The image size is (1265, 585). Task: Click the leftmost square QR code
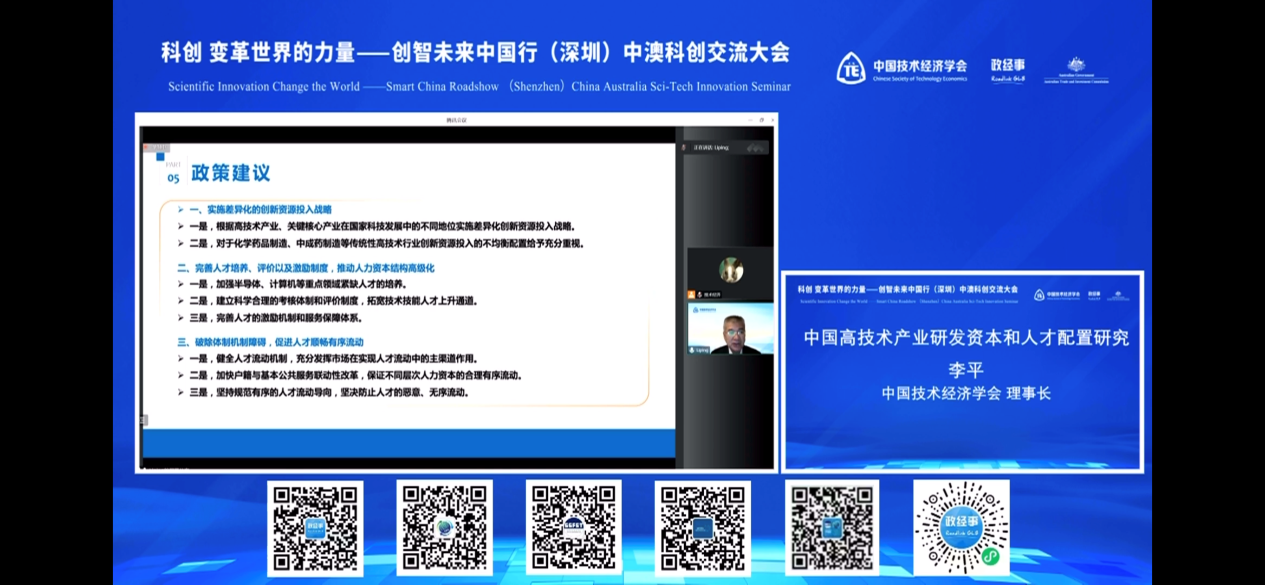(x=315, y=527)
